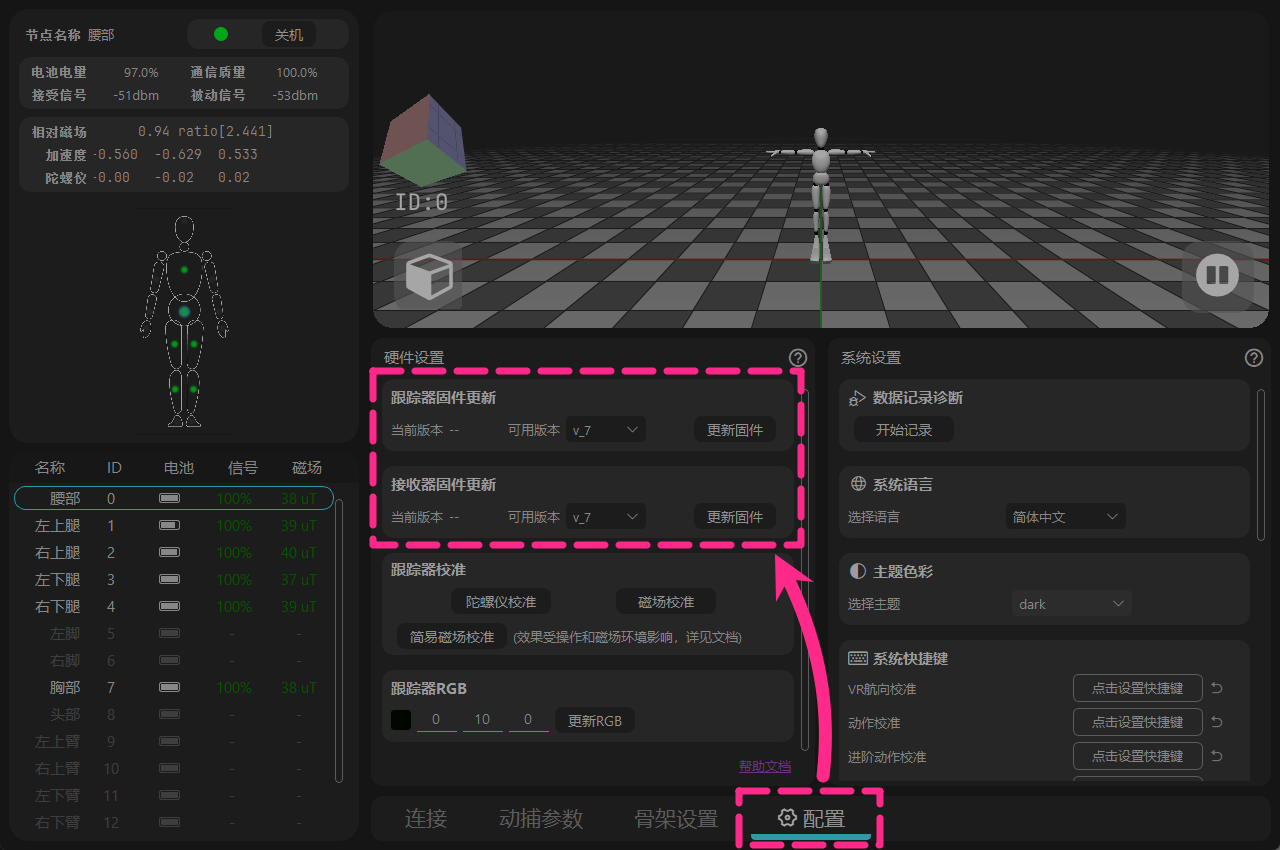Viewport: 1280px width, 850px height.
Task: Open the system settings help icon
Action: (x=1253, y=358)
